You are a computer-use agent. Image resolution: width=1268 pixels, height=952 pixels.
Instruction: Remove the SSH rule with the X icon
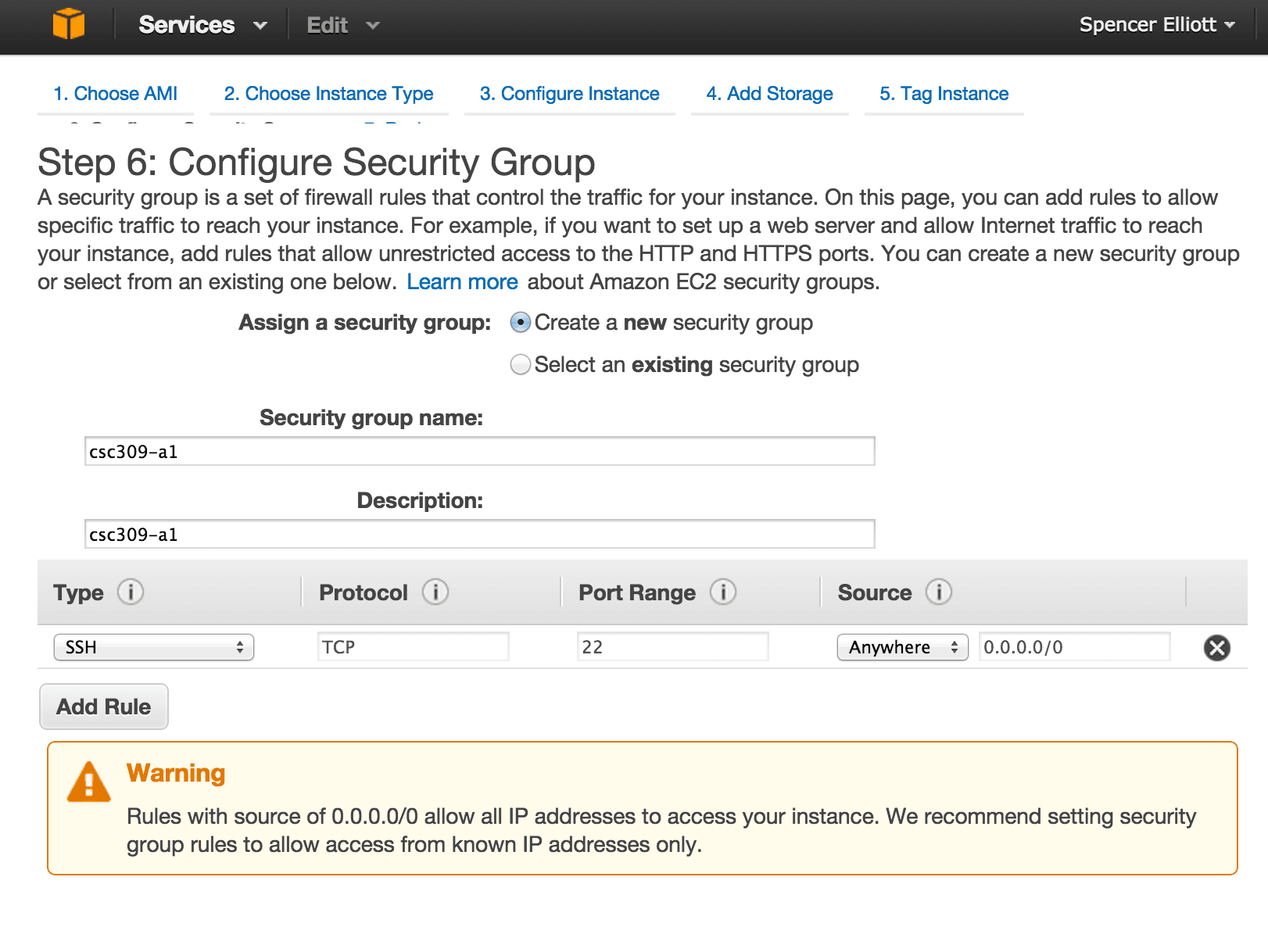pyautogui.click(x=1216, y=647)
